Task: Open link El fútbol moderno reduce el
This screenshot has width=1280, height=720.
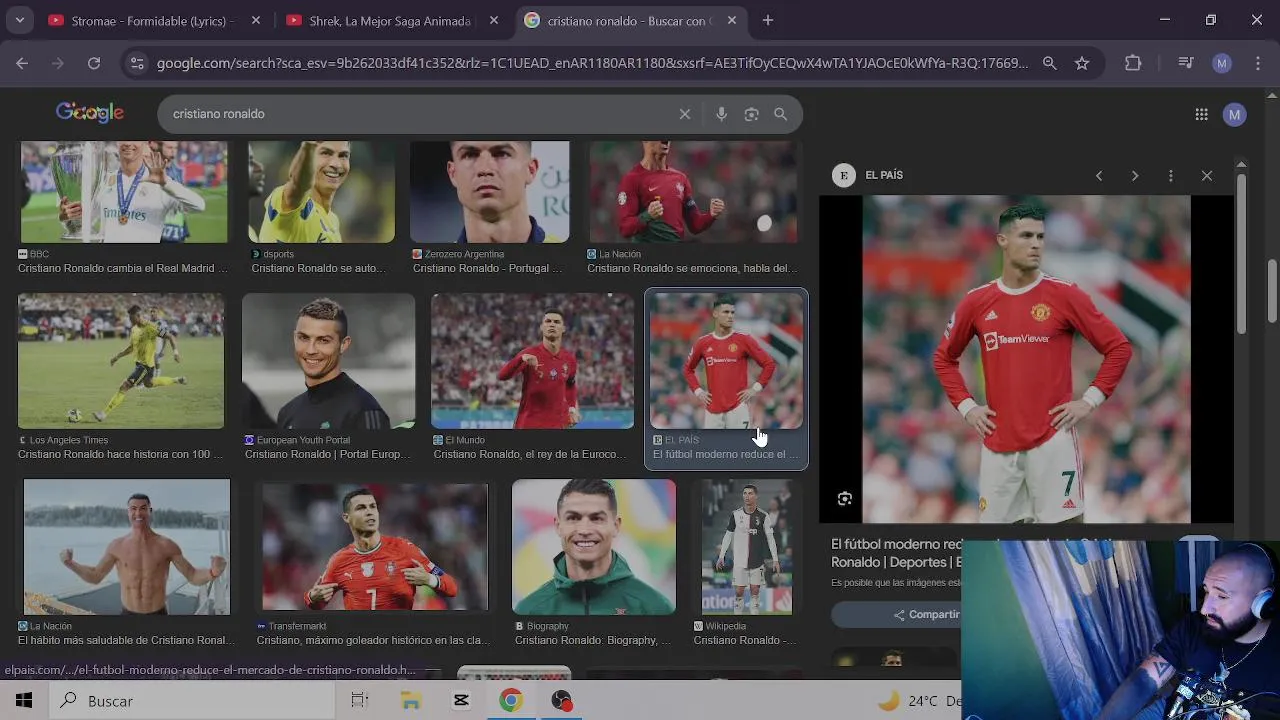Action: (726, 454)
